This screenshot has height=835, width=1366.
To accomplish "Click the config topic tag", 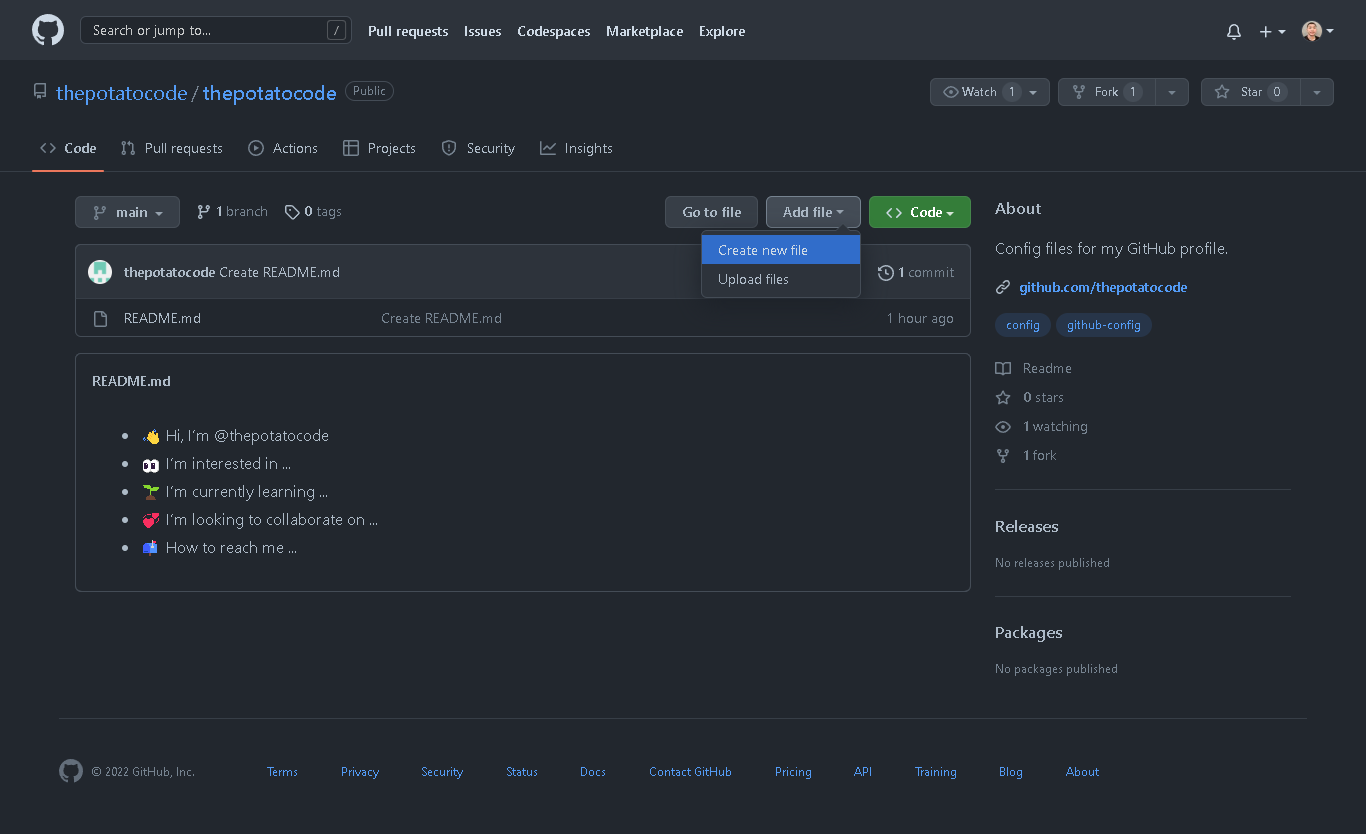I will click(x=1023, y=325).
